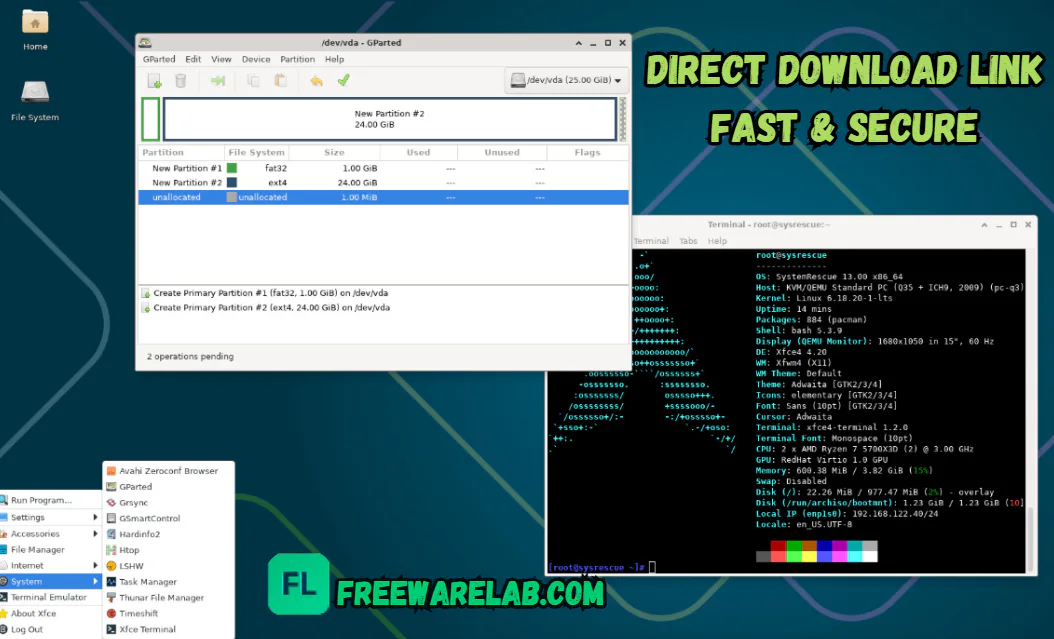Open the Tabs menu in terminal window
Screen dimensions: 1054x639
(688, 241)
